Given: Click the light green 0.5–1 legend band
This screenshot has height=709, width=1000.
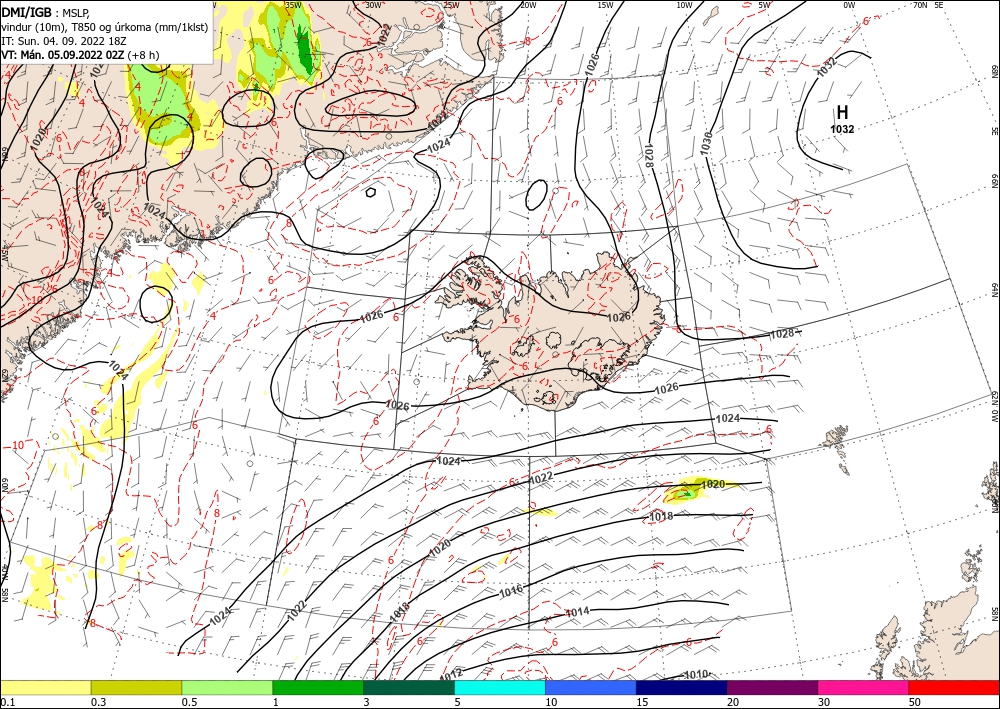Looking at the screenshot, I should (x=227, y=687).
